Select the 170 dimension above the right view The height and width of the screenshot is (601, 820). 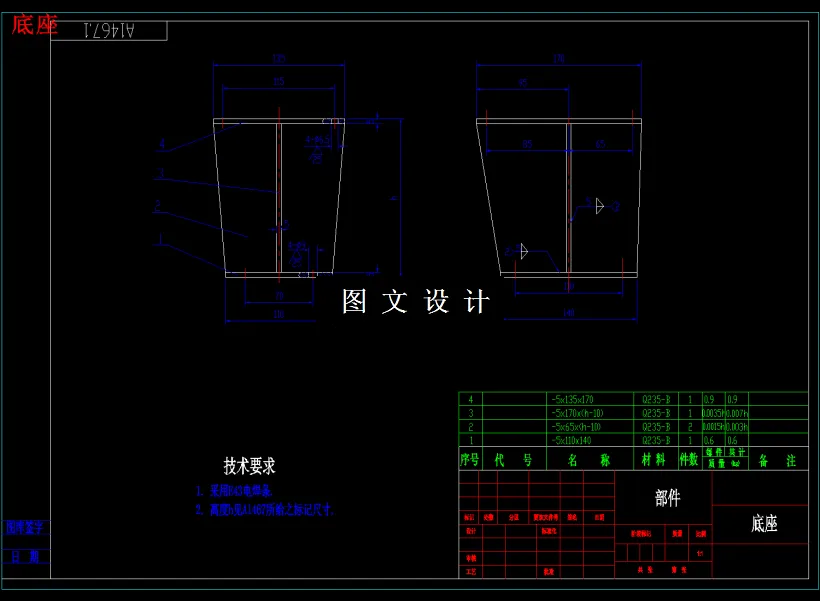tap(559, 58)
